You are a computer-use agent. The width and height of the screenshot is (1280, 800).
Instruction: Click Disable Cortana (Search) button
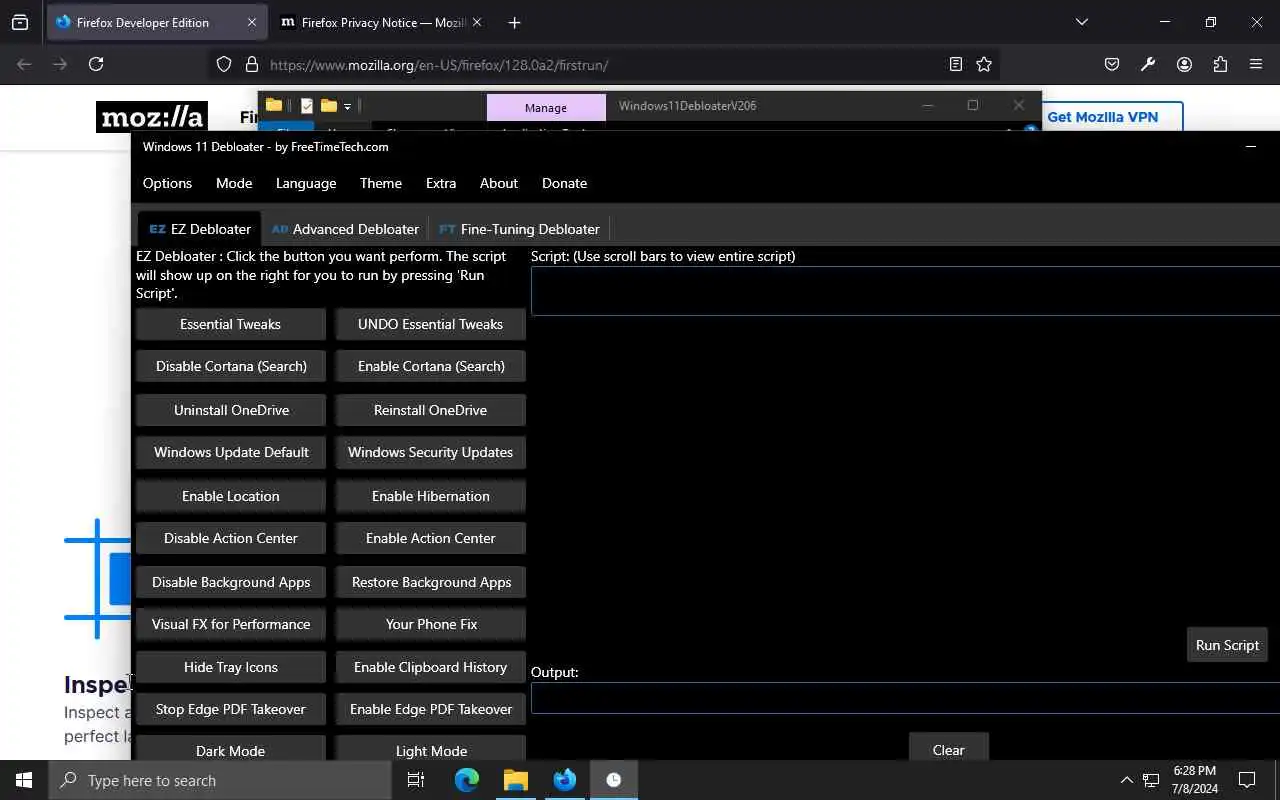tap(231, 366)
